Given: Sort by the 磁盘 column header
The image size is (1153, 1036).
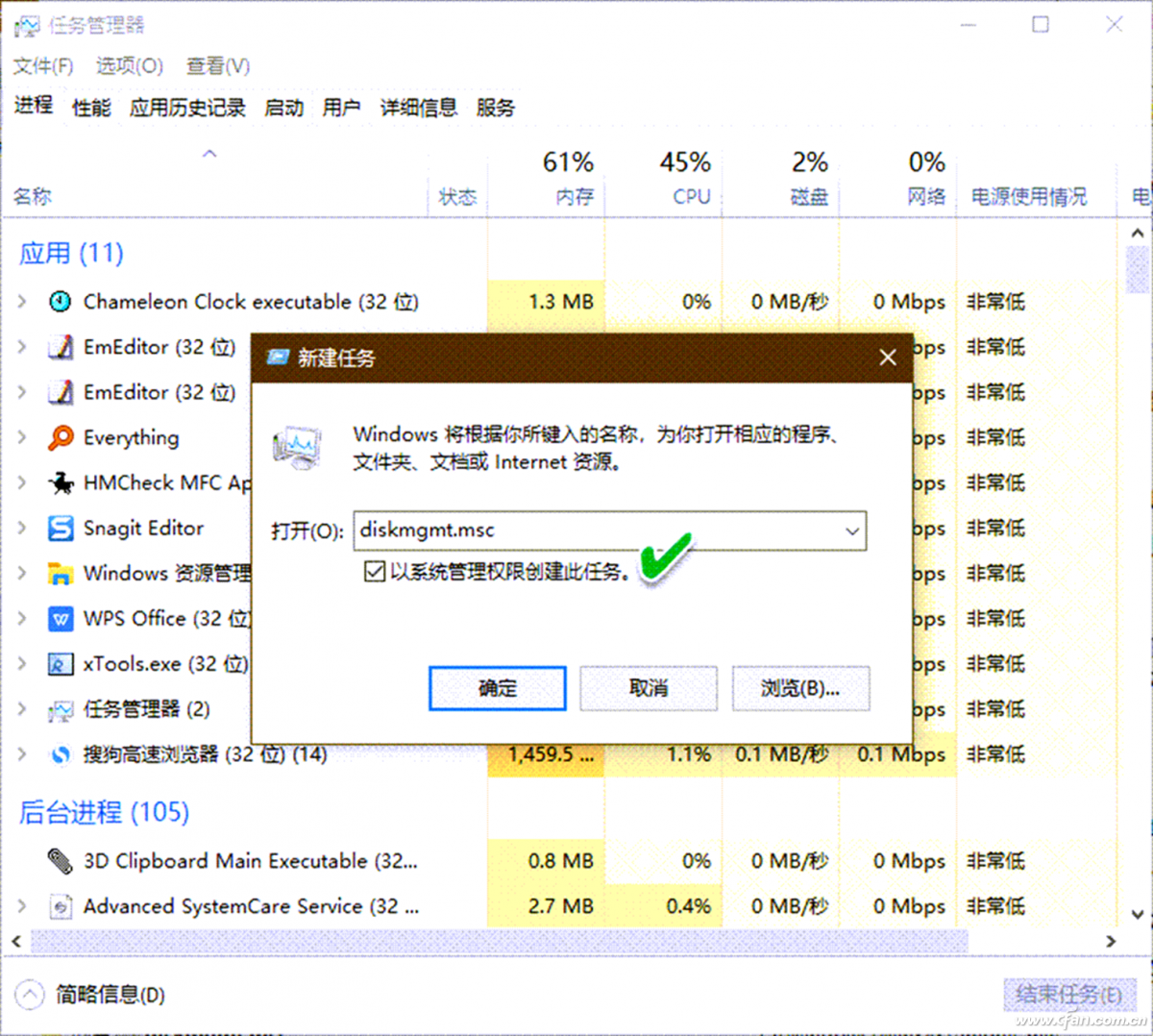Looking at the screenshot, I should (x=809, y=197).
